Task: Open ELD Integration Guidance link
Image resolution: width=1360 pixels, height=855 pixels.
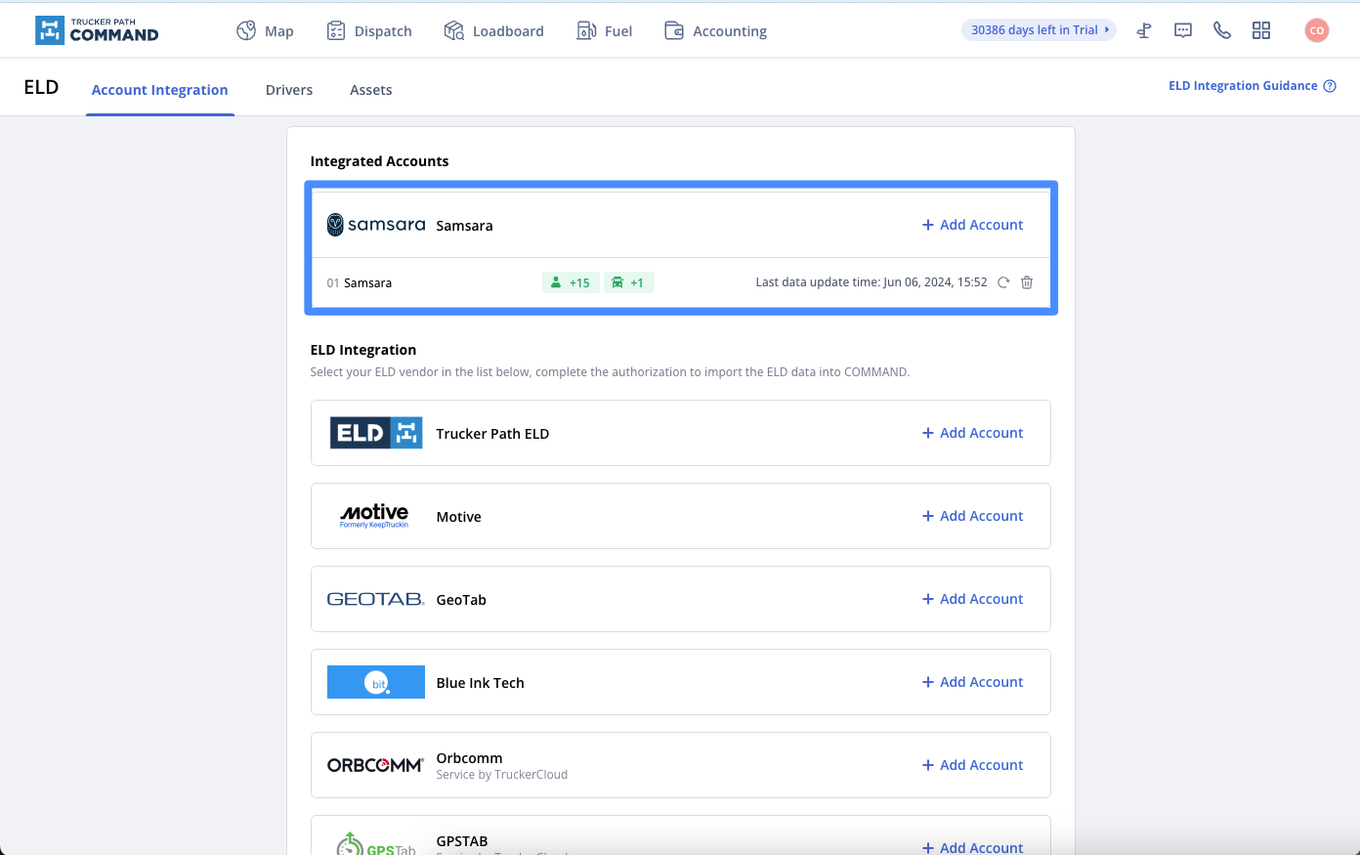Action: click(x=1251, y=86)
